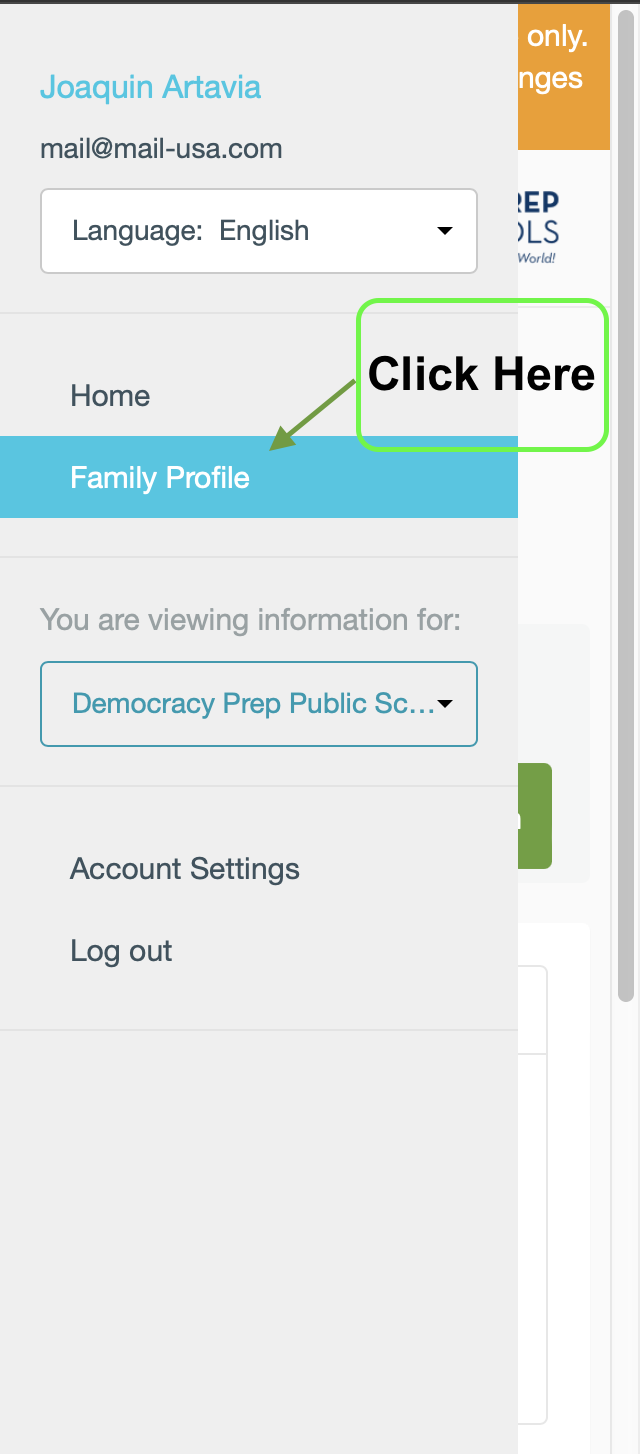Click the green arrow pointing at Family Profile

click(313, 414)
